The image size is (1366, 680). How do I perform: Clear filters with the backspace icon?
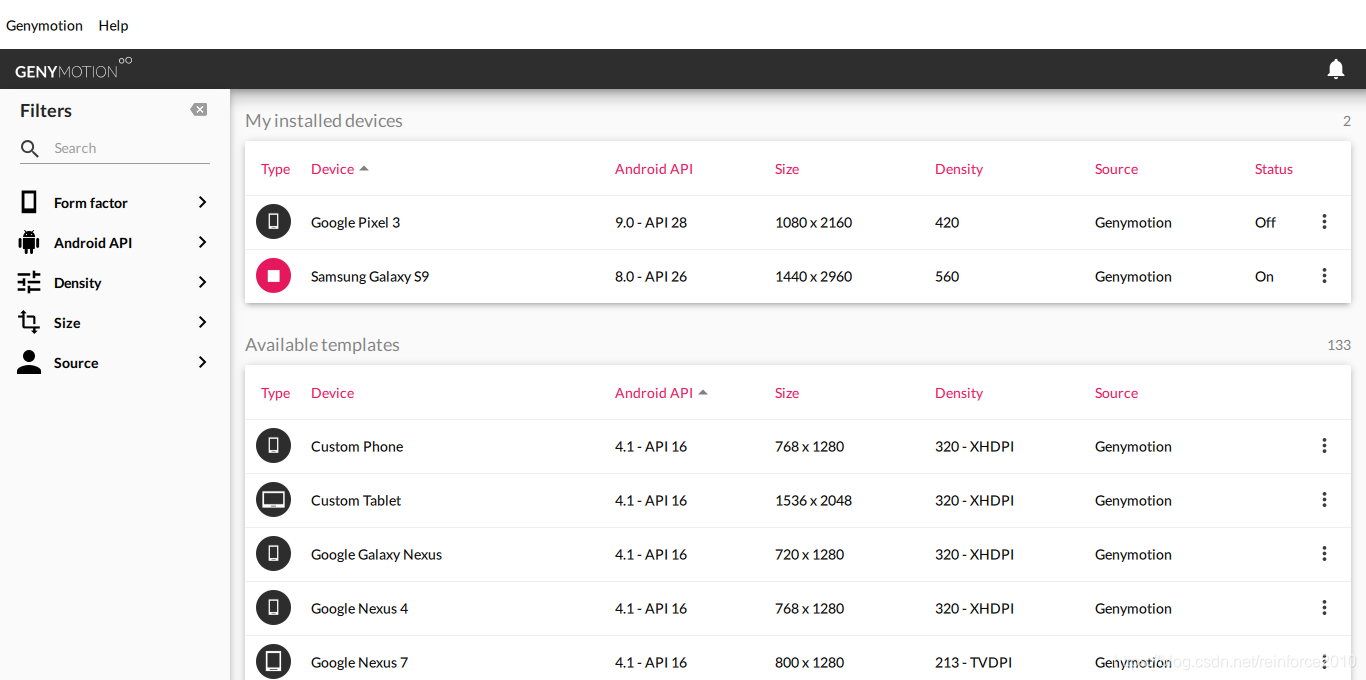point(199,110)
